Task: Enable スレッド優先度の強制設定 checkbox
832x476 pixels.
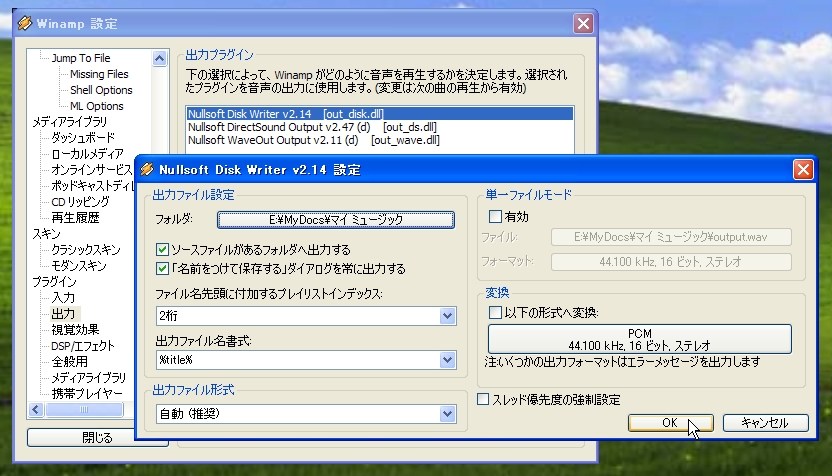Action: 483,399
